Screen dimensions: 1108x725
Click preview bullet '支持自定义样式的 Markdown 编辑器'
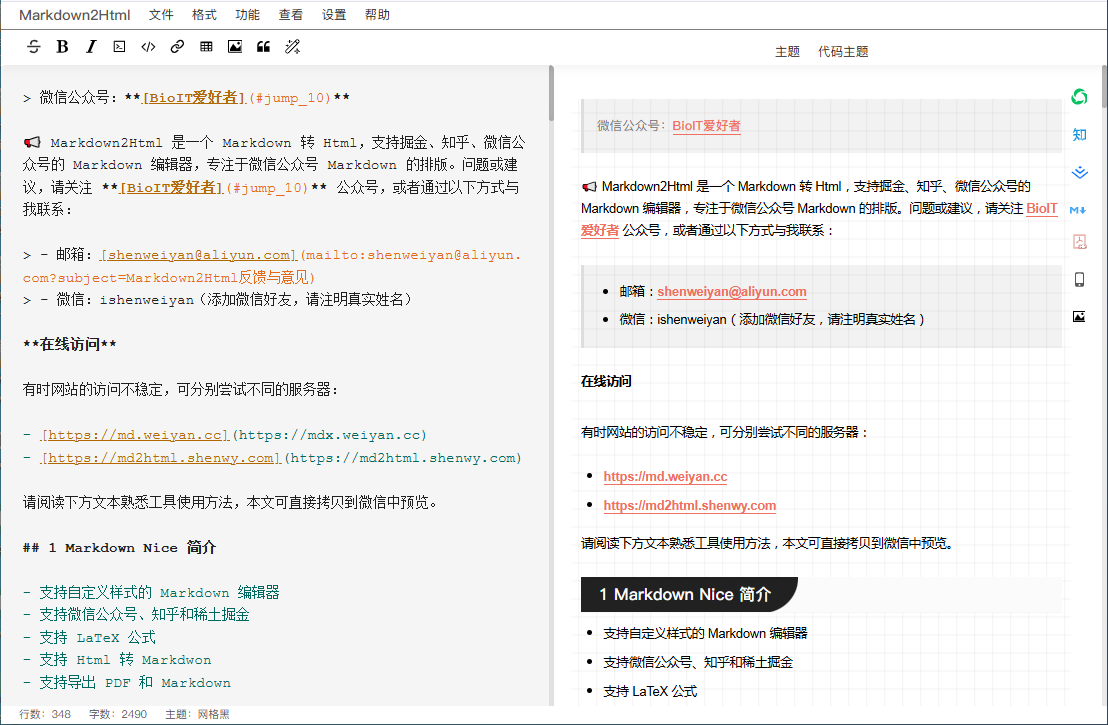[x=705, y=633]
